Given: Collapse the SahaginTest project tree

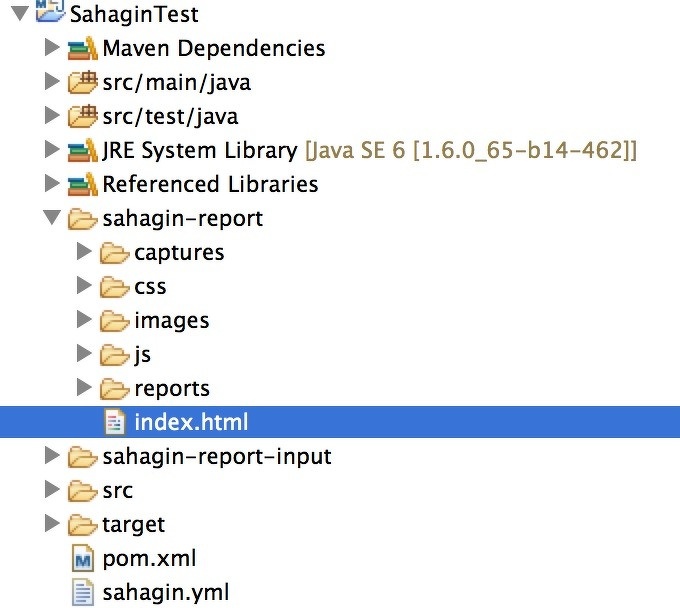Looking at the screenshot, I should pyautogui.click(x=19, y=14).
